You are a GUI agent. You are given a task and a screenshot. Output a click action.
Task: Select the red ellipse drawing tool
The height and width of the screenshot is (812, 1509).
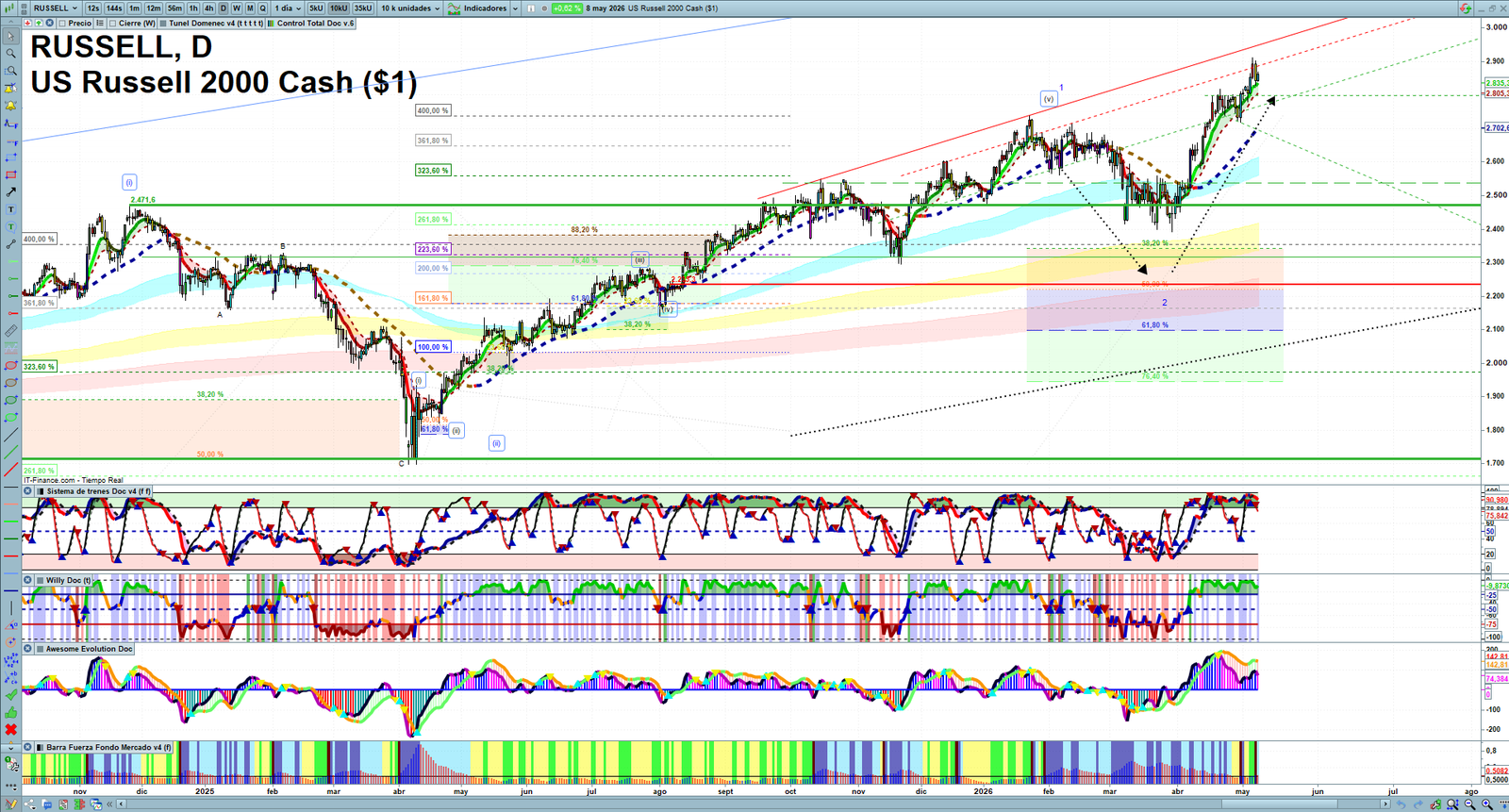point(11,366)
